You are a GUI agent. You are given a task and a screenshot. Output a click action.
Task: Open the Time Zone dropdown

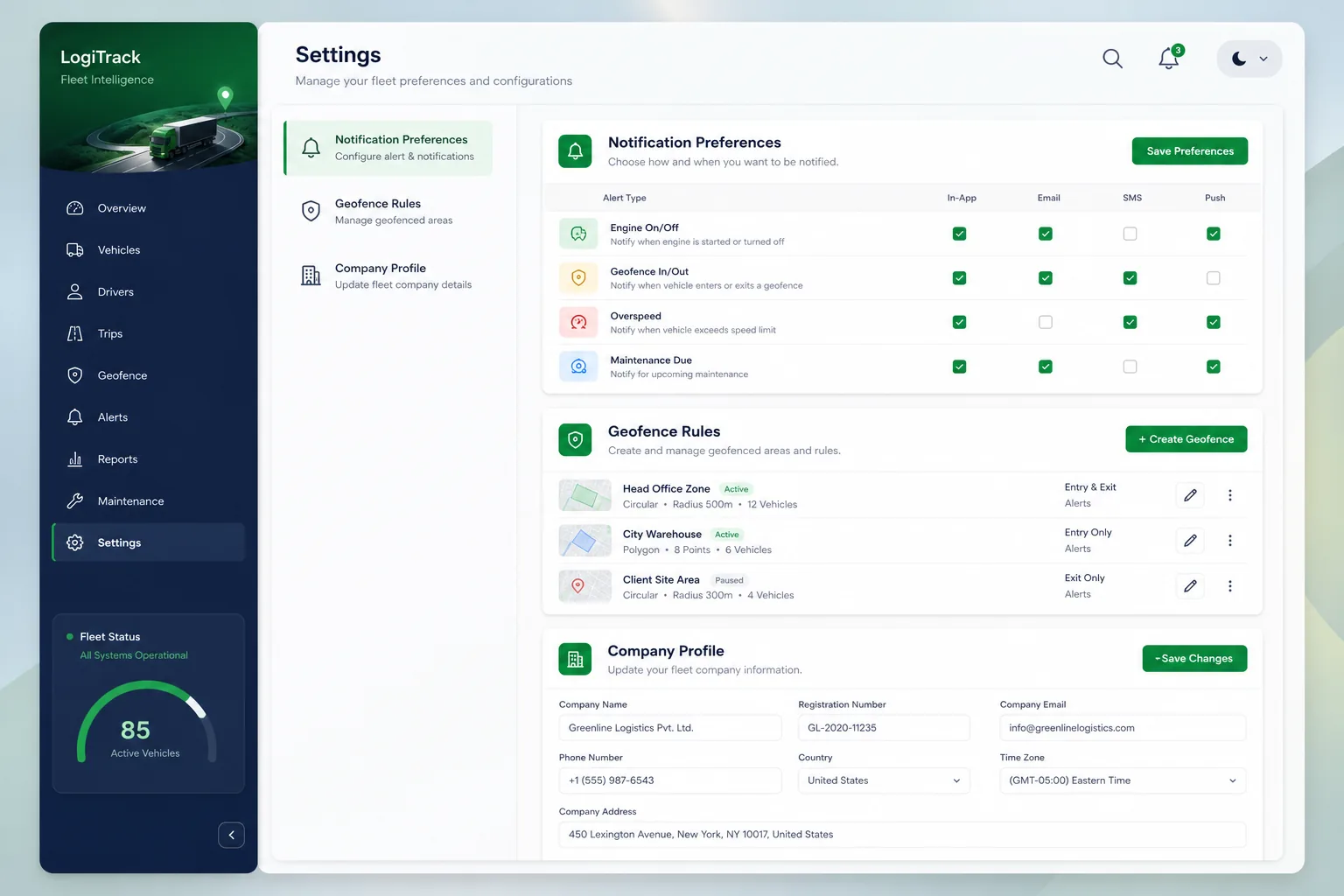pyautogui.click(x=1123, y=780)
